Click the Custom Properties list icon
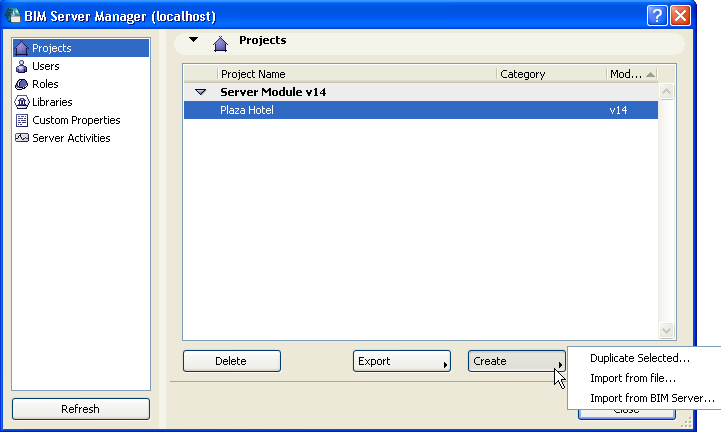721x432 pixels. [22, 120]
